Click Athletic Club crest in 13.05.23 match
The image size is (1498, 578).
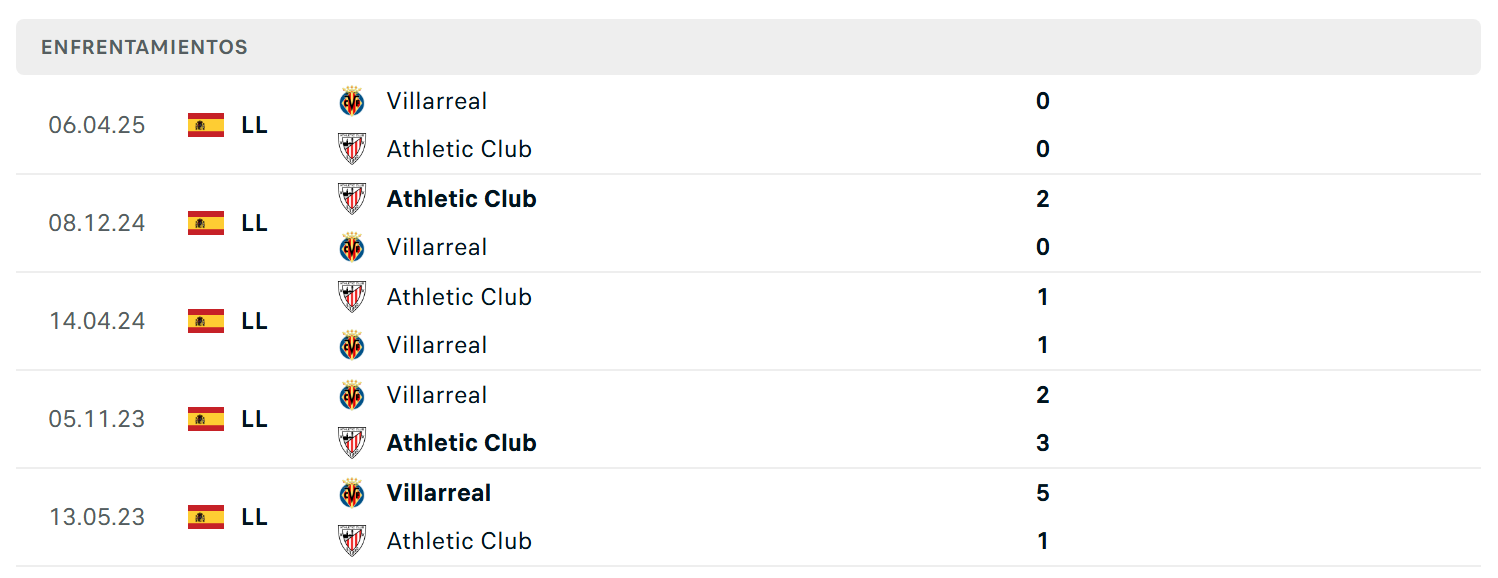pyautogui.click(x=352, y=541)
